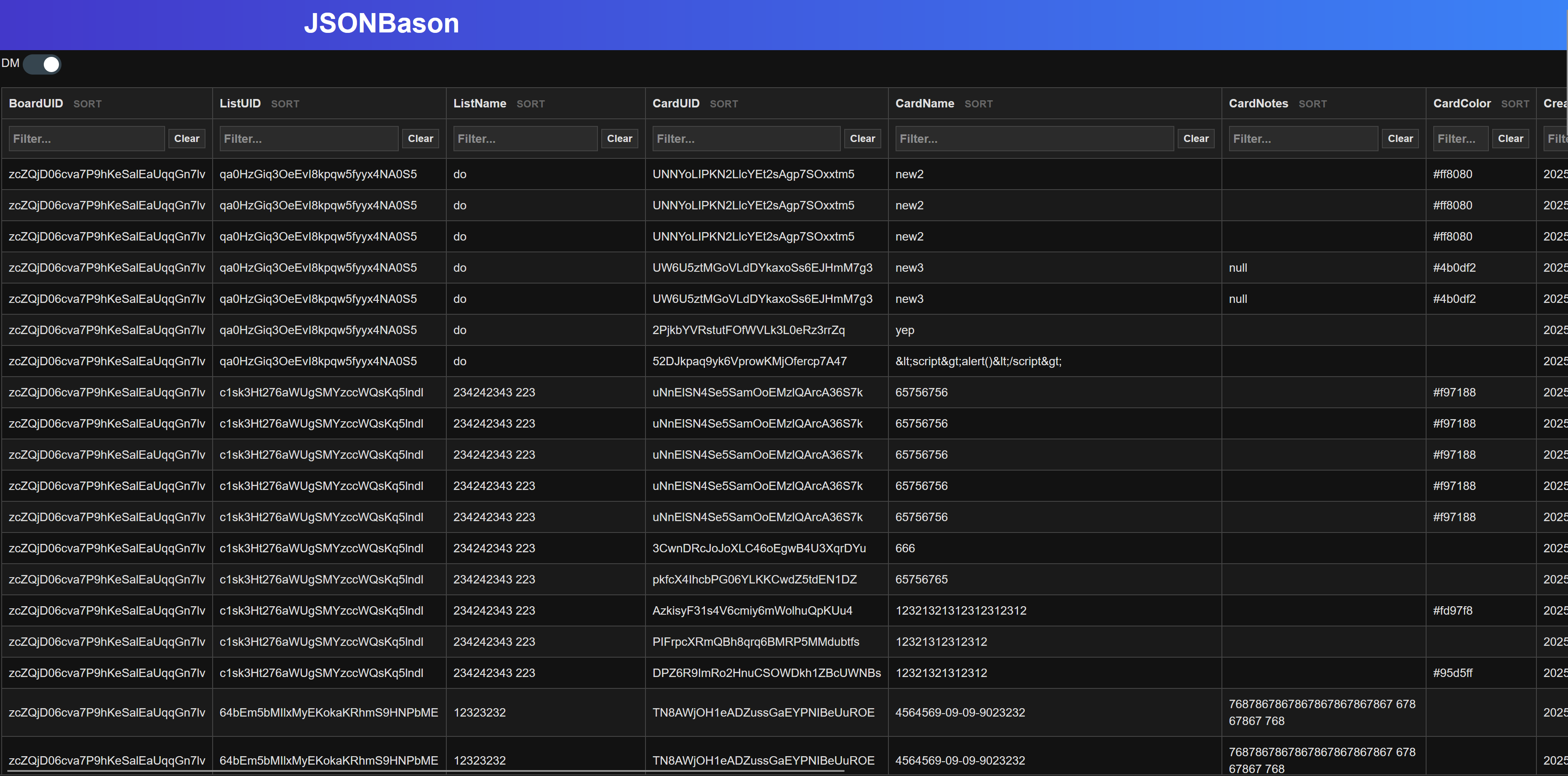Sort the table by ListUID

tap(285, 104)
